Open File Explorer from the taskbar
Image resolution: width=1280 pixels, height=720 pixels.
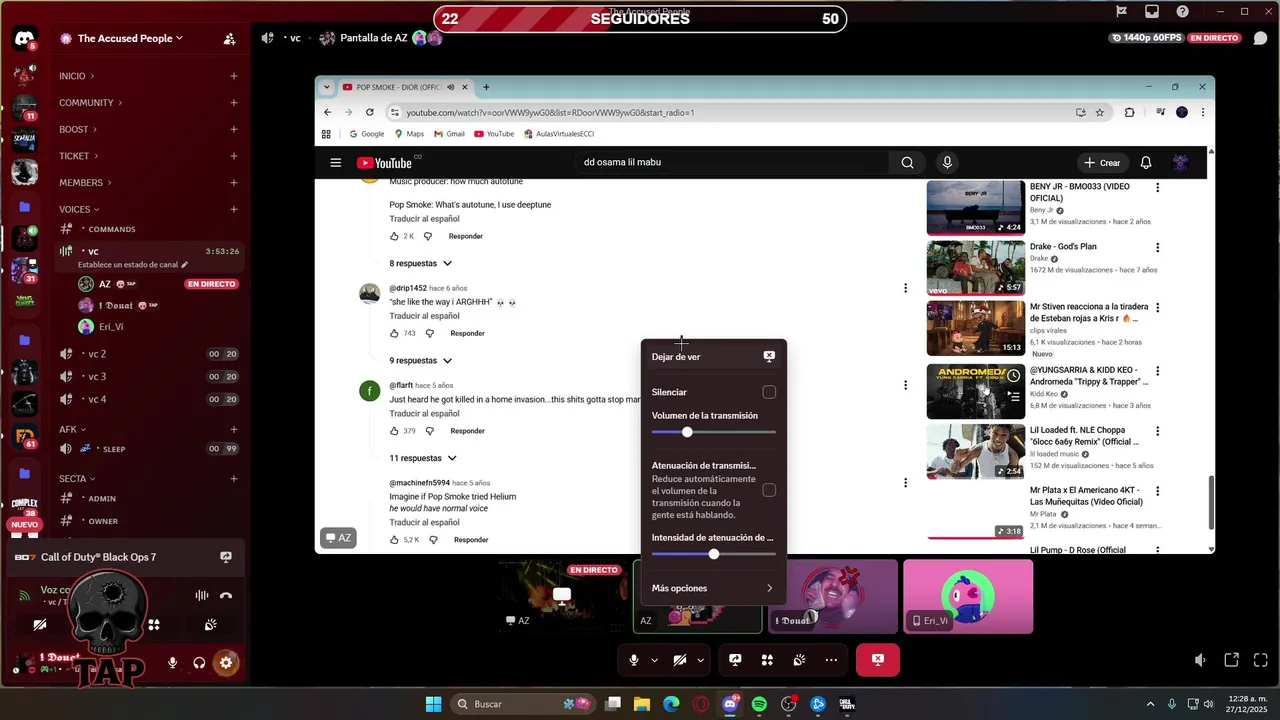[x=642, y=704]
